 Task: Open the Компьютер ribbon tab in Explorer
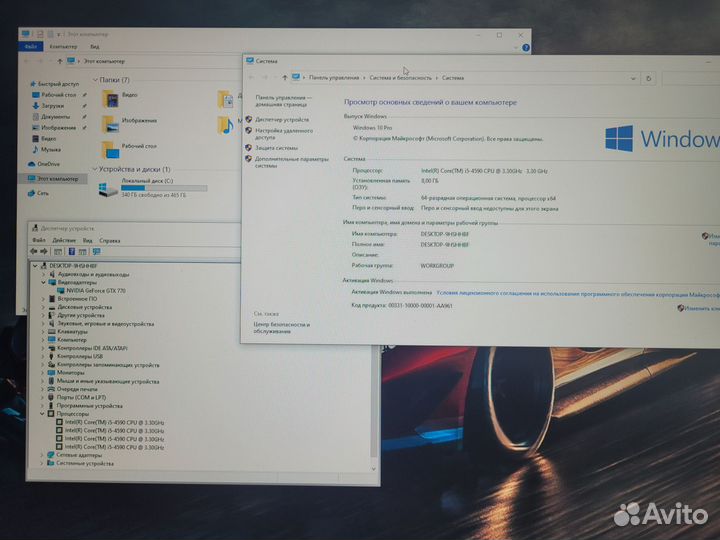(63, 46)
